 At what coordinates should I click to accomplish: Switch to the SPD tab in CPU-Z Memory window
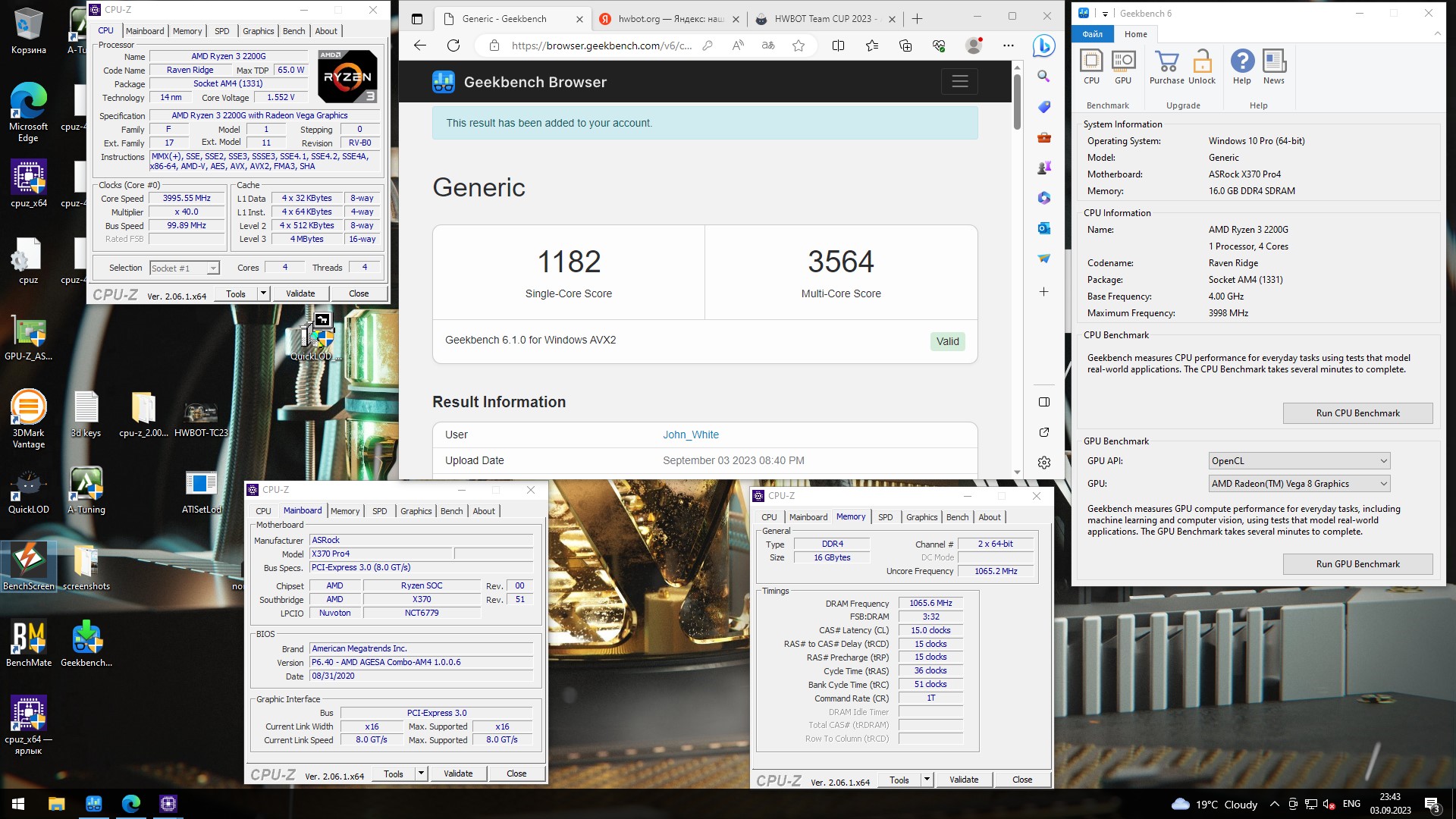(885, 517)
